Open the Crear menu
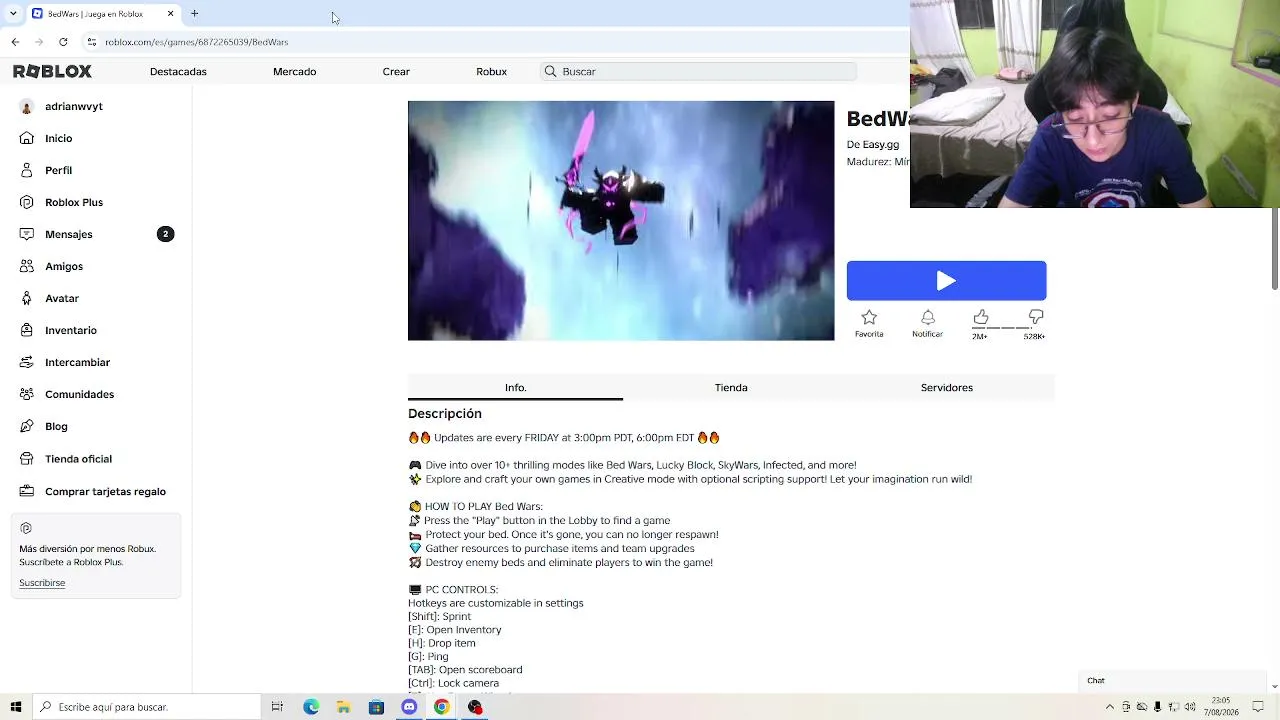The width and height of the screenshot is (1280, 720). click(396, 71)
